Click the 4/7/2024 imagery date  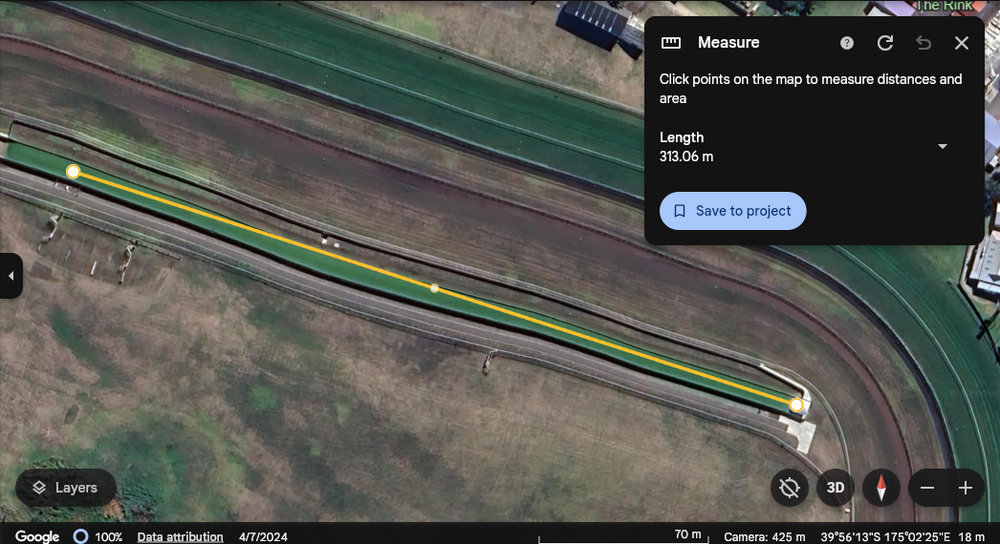(x=262, y=537)
